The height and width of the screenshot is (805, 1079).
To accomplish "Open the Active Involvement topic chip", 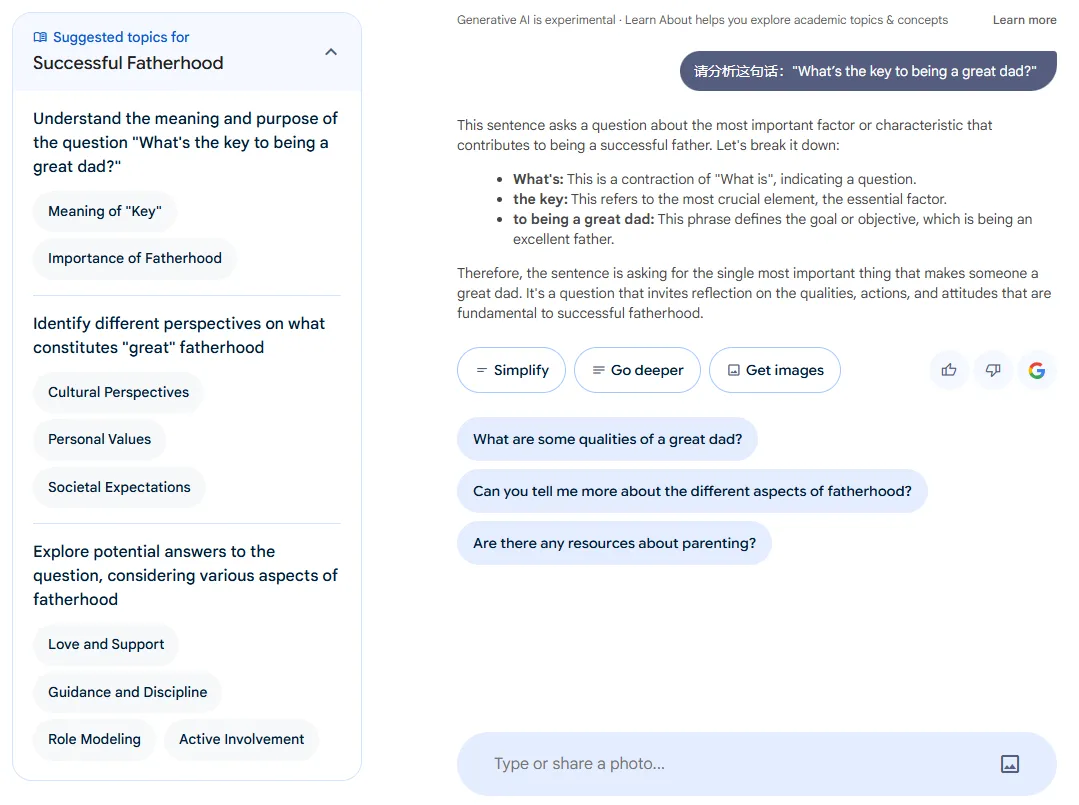I will pos(241,739).
